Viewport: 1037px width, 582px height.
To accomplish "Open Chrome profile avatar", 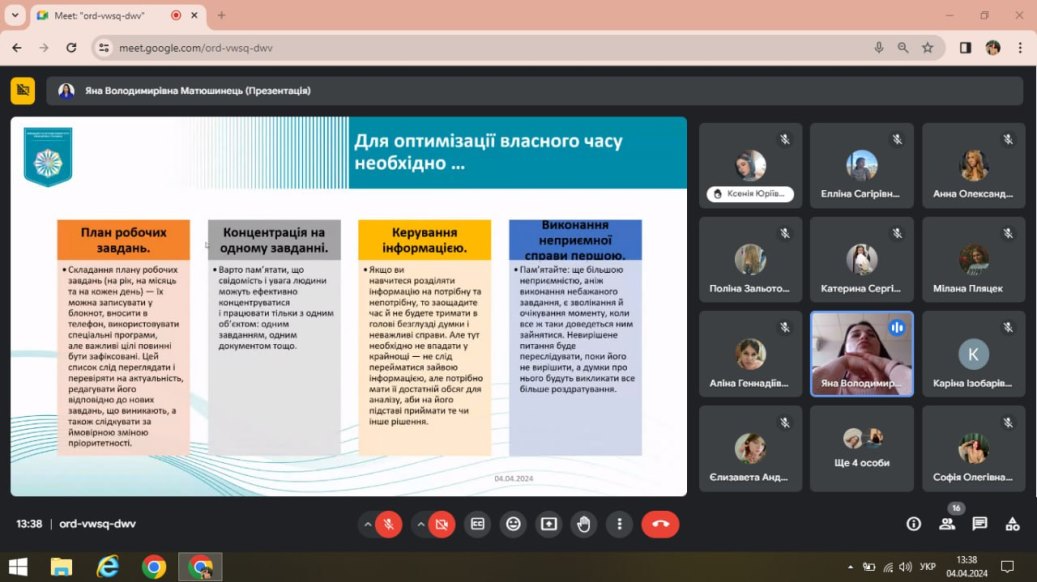I will [993, 48].
